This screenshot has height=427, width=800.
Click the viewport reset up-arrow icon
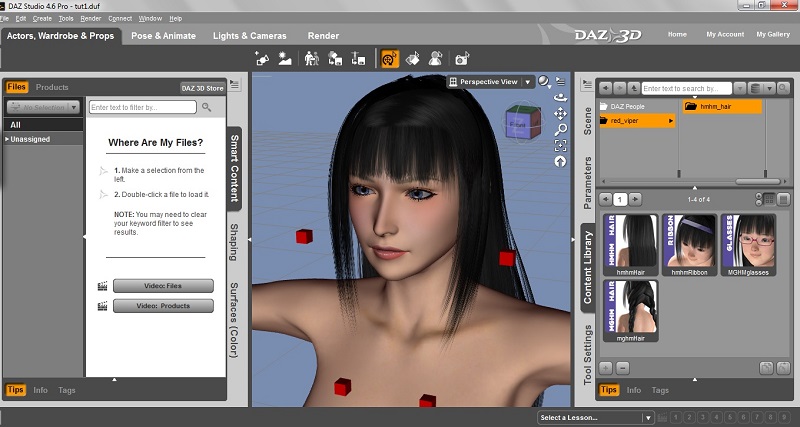coord(560,161)
